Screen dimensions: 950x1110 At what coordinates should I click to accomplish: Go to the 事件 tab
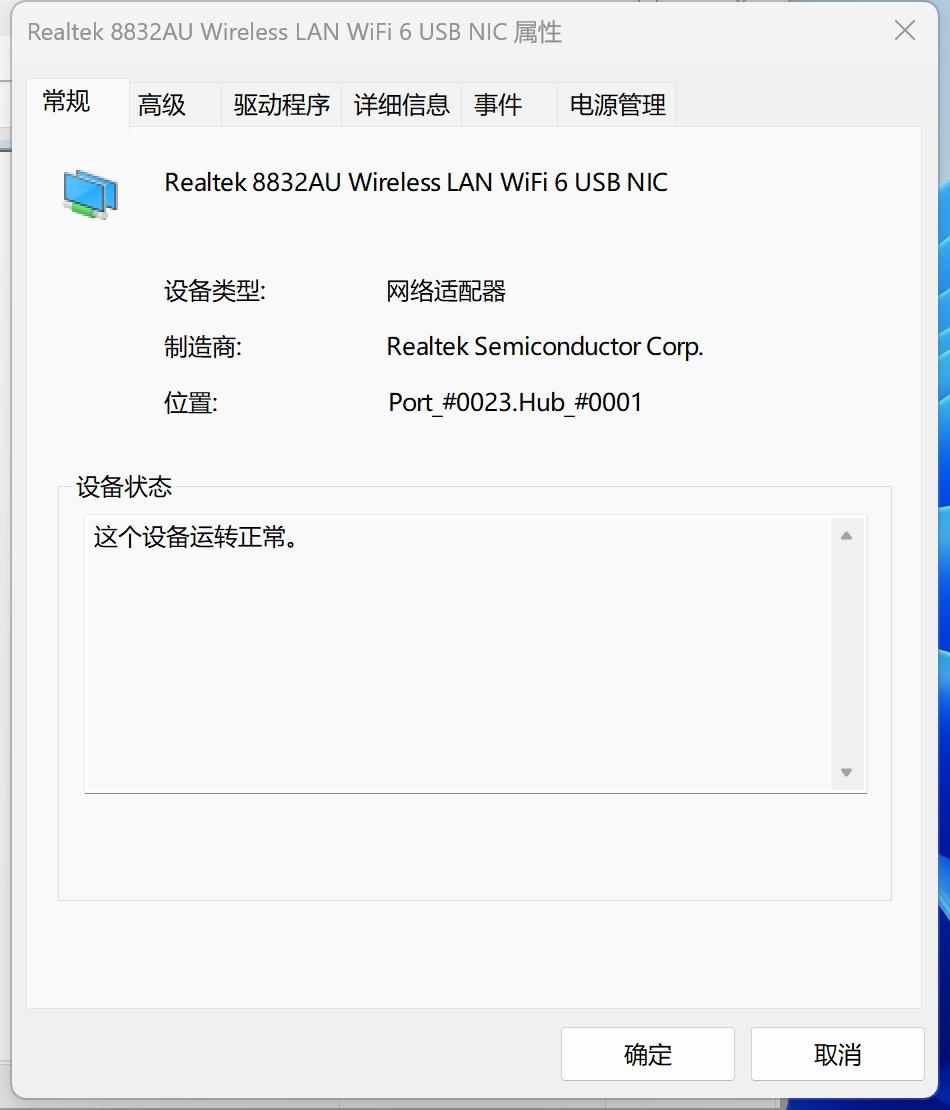pos(509,105)
